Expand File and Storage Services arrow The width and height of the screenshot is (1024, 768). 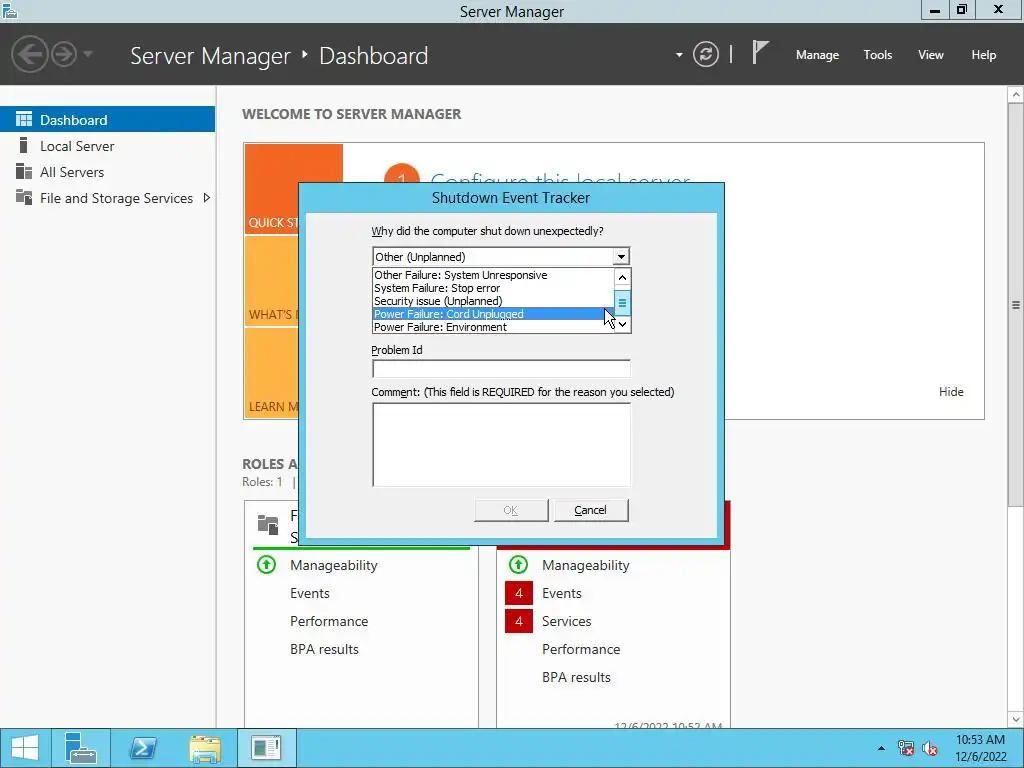pos(206,197)
